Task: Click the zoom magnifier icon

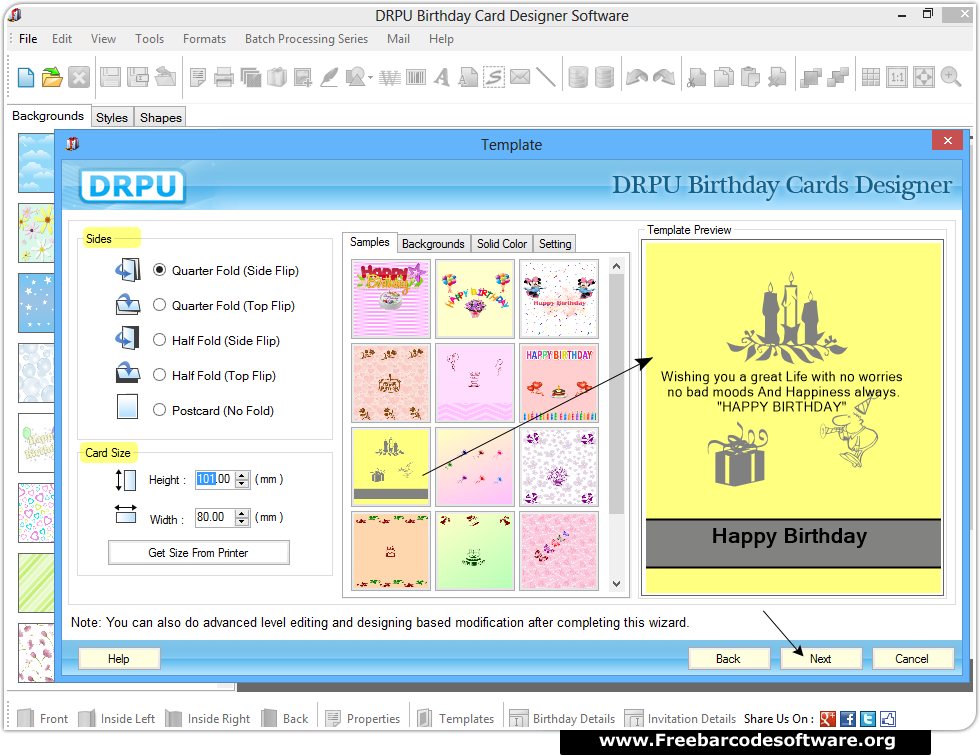Action: pyautogui.click(x=951, y=78)
